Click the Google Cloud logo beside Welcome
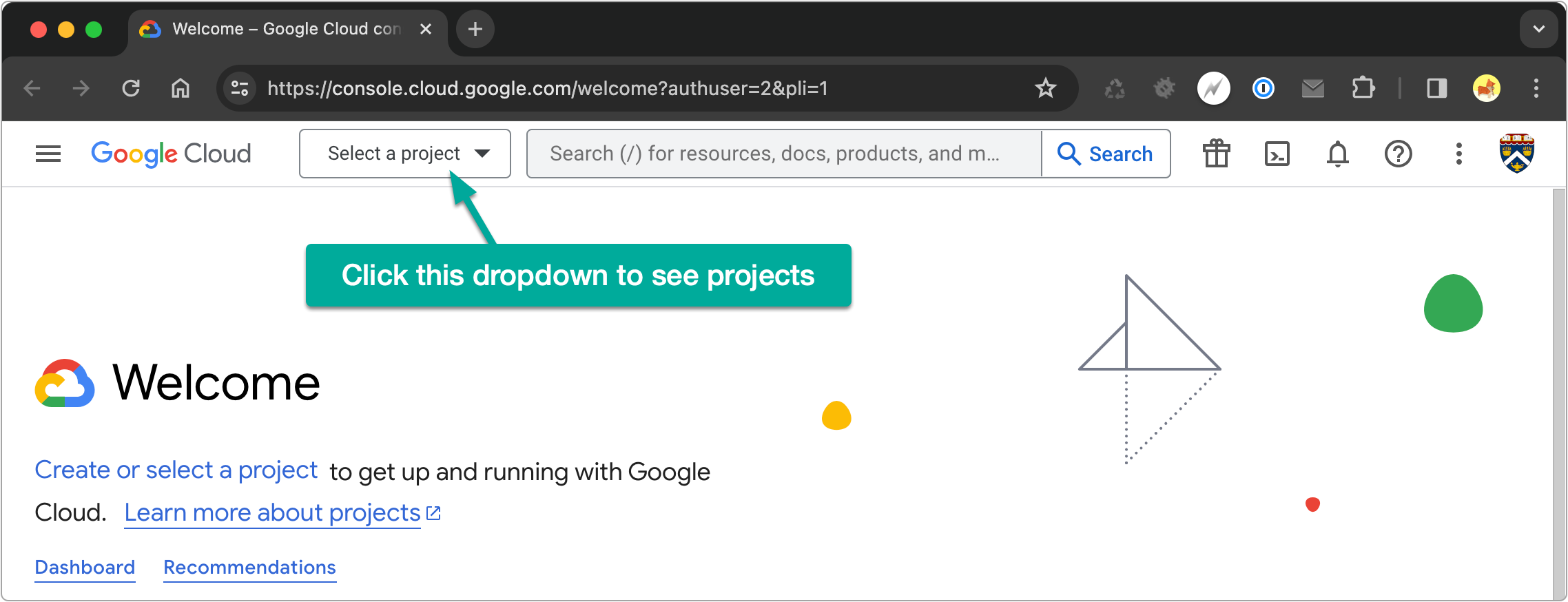Image resolution: width=1568 pixels, height=602 pixels. pos(64,383)
